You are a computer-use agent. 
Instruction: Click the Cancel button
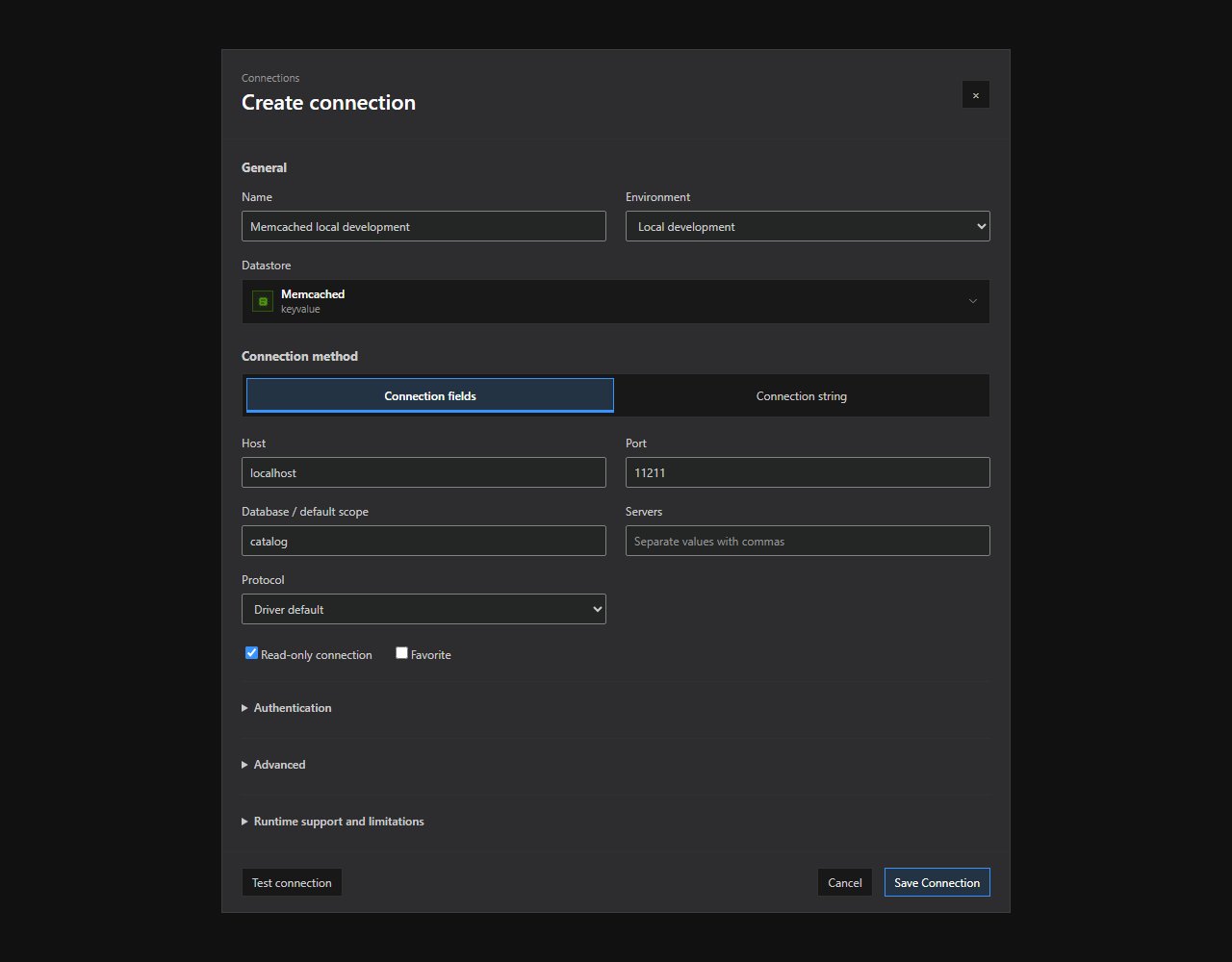[x=845, y=882]
